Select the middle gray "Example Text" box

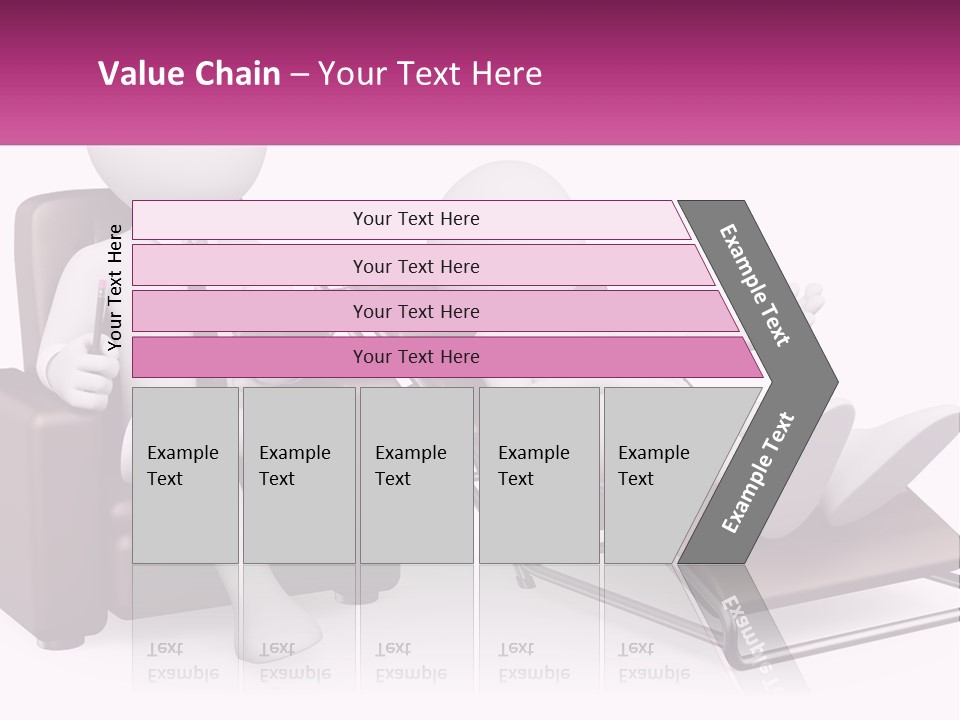[x=416, y=475]
